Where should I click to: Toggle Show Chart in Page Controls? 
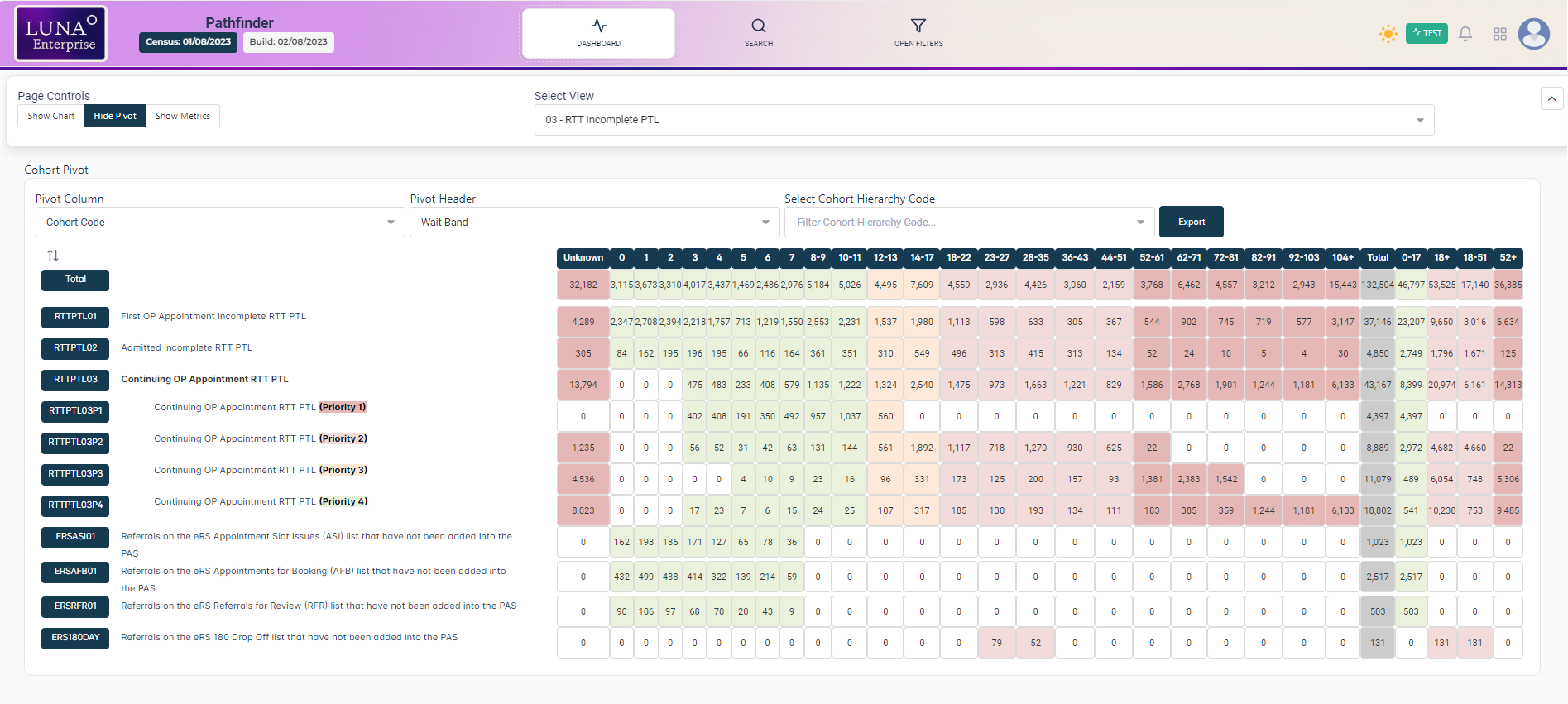[x=50, y=116]
